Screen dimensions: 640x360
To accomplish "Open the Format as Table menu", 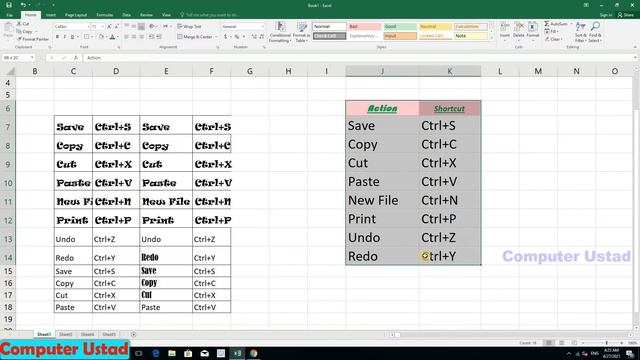I will 301,32.
